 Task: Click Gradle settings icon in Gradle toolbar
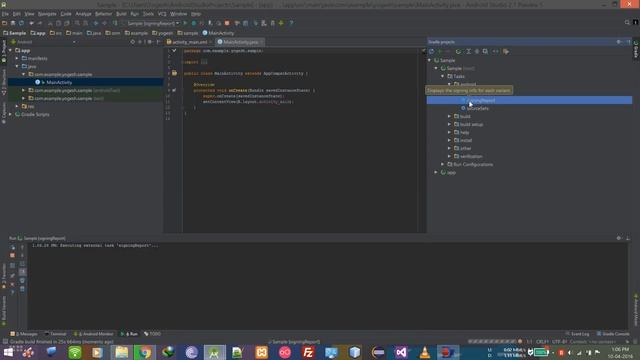(x=506, y=51)
